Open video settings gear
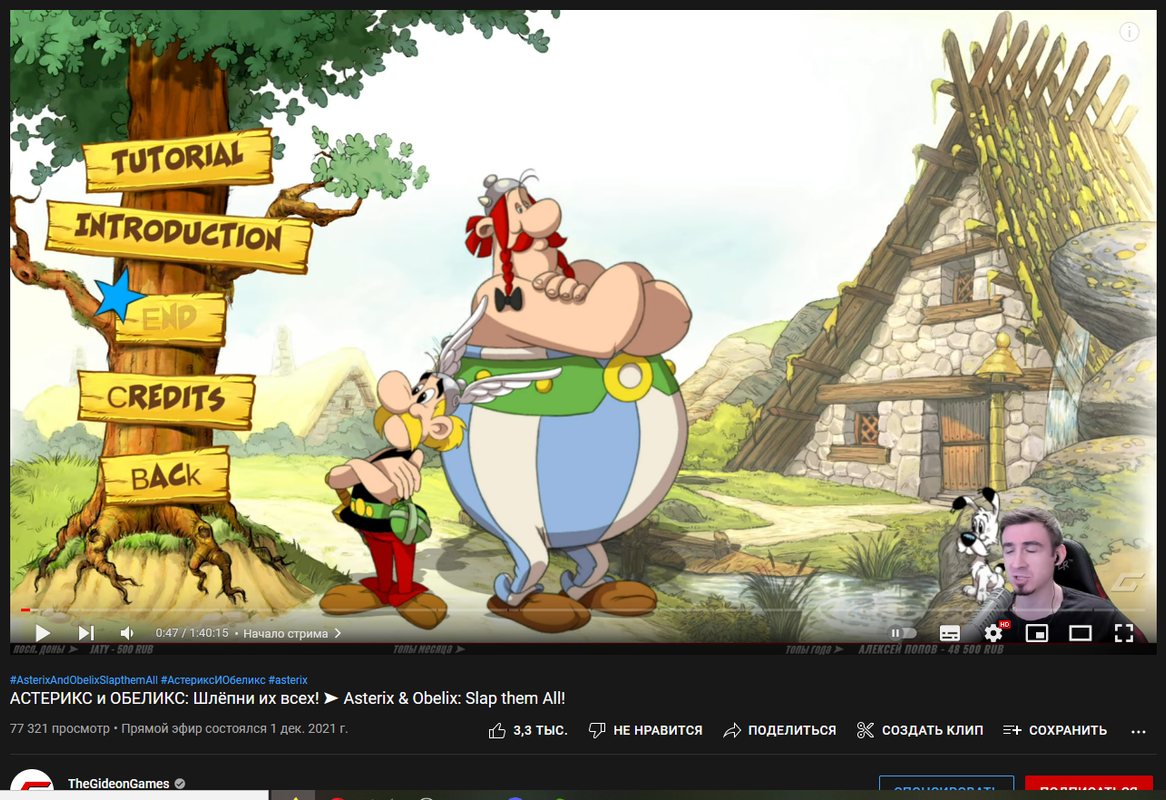 993,633
